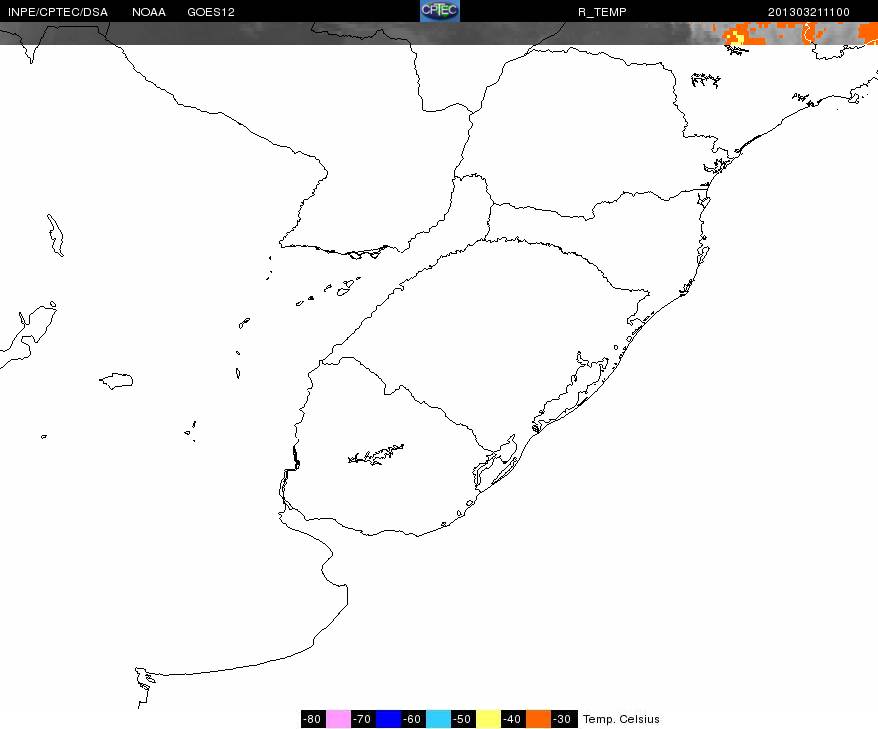Click the R_TEMP product label
Viewport: 878px width, 729px height.
[x=602, y=12]
